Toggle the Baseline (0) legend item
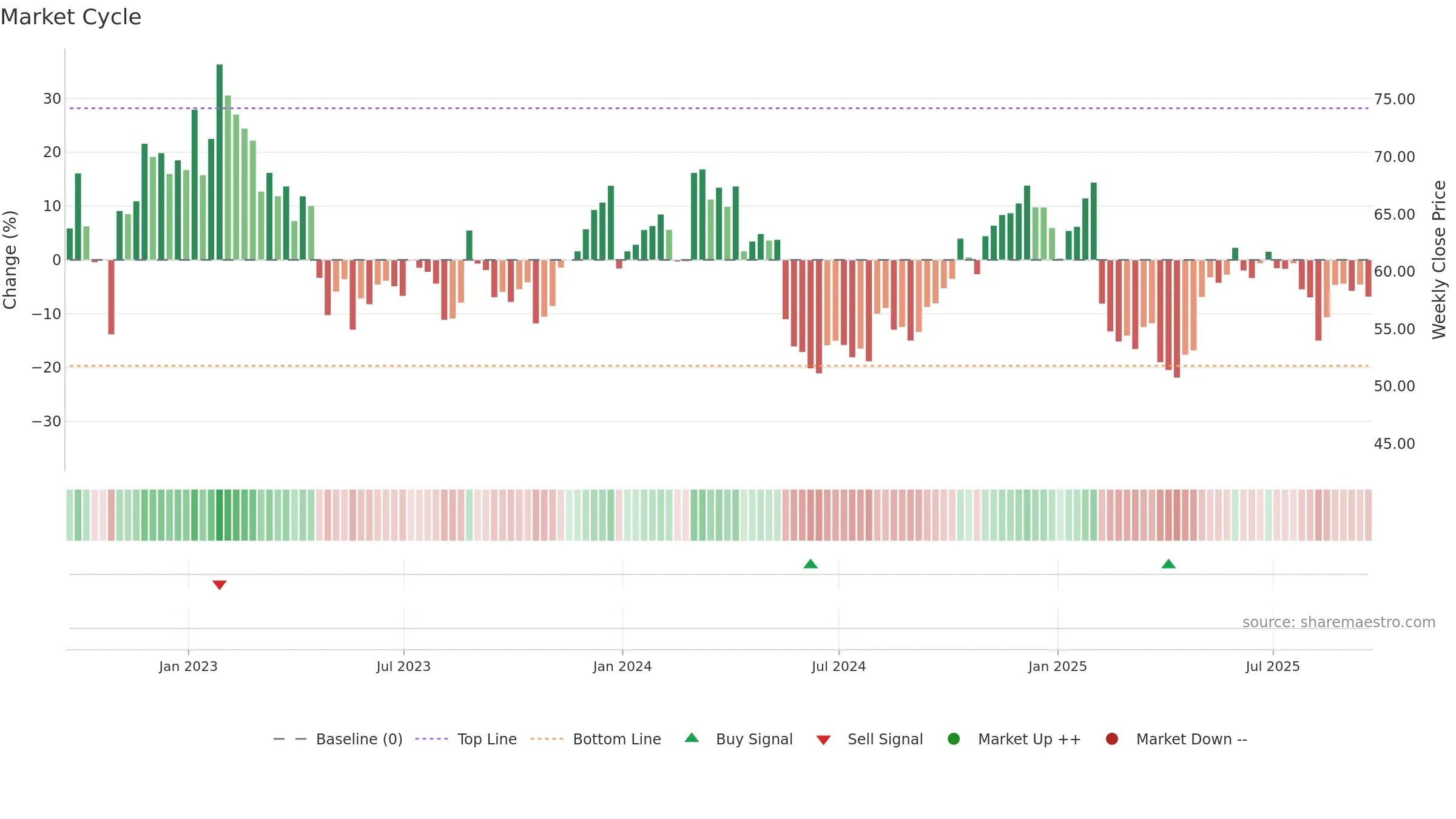Viewport: 1456px width, 819px height. (338, 739)
